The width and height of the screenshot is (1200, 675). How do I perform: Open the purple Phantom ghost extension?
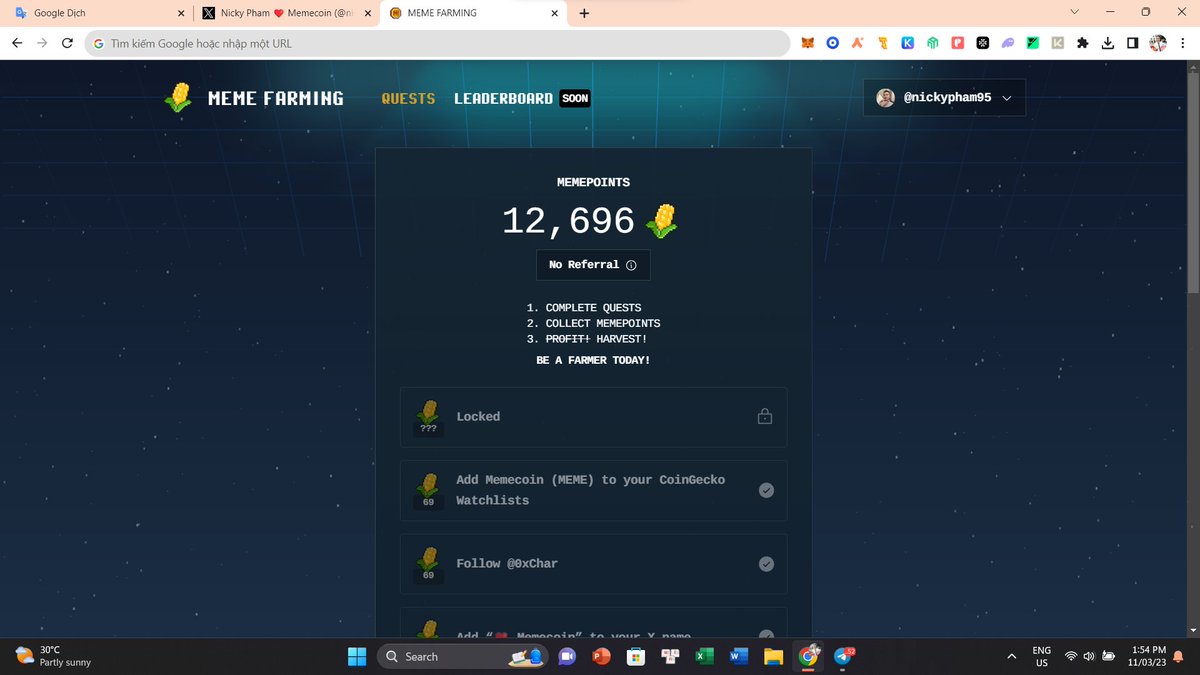(x=1008, y=43)
